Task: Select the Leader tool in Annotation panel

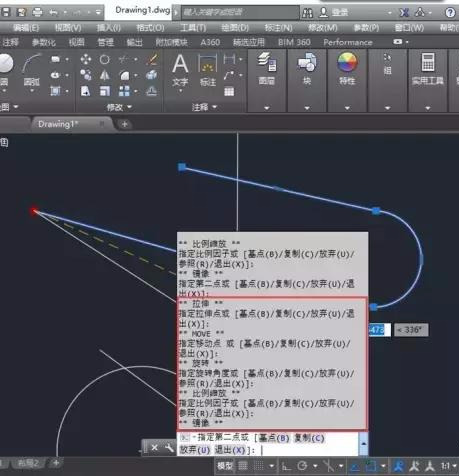Action: pyautogui.click(x=229, y=75)
